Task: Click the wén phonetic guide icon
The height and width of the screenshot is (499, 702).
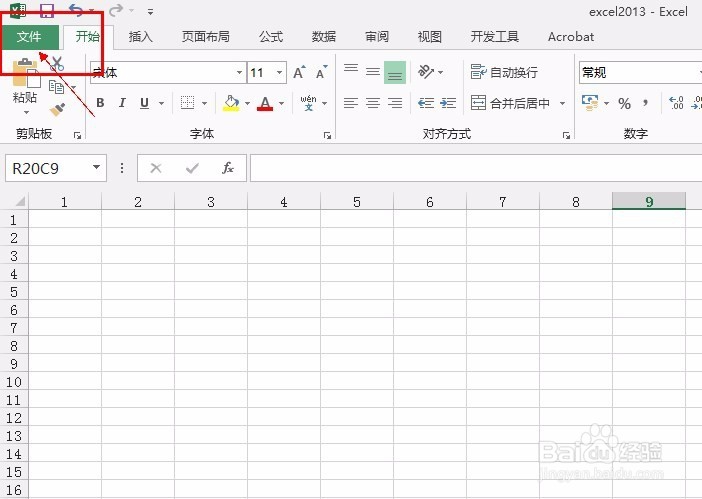Action: (x=308, y=103)
